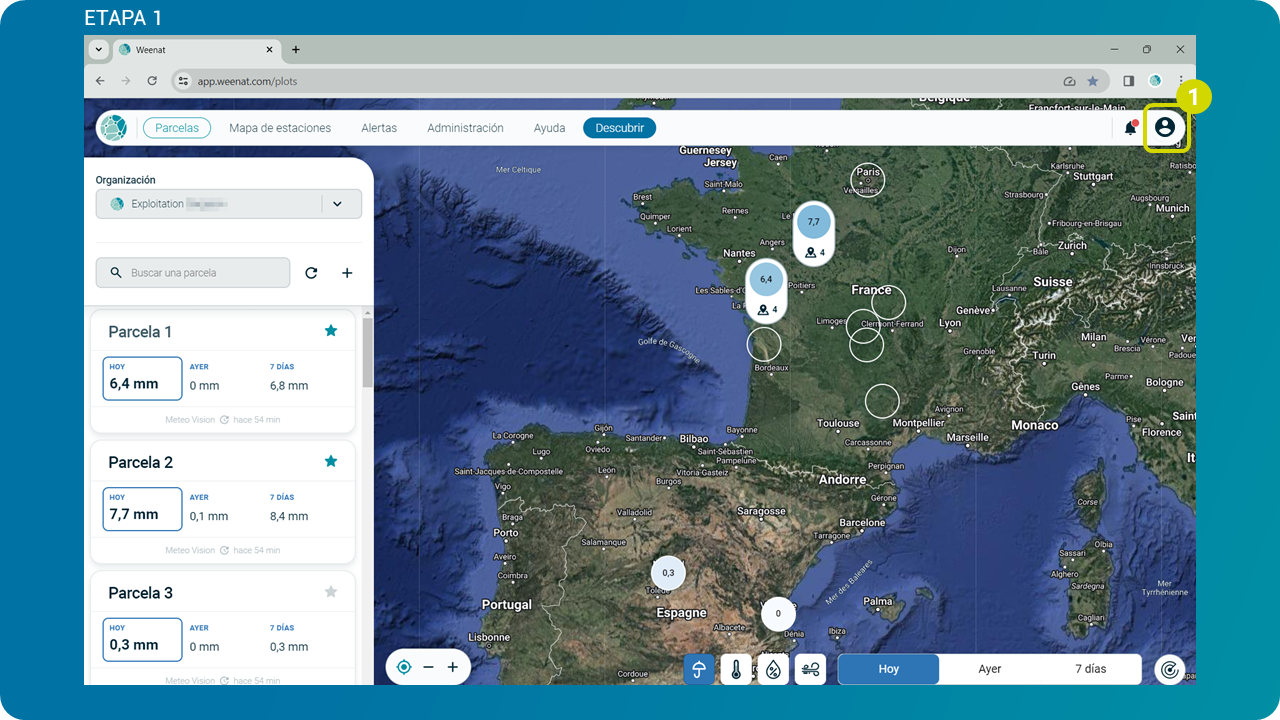1280x720 pixels.
Task: Reload the browser page
Action: coord(152,81)
